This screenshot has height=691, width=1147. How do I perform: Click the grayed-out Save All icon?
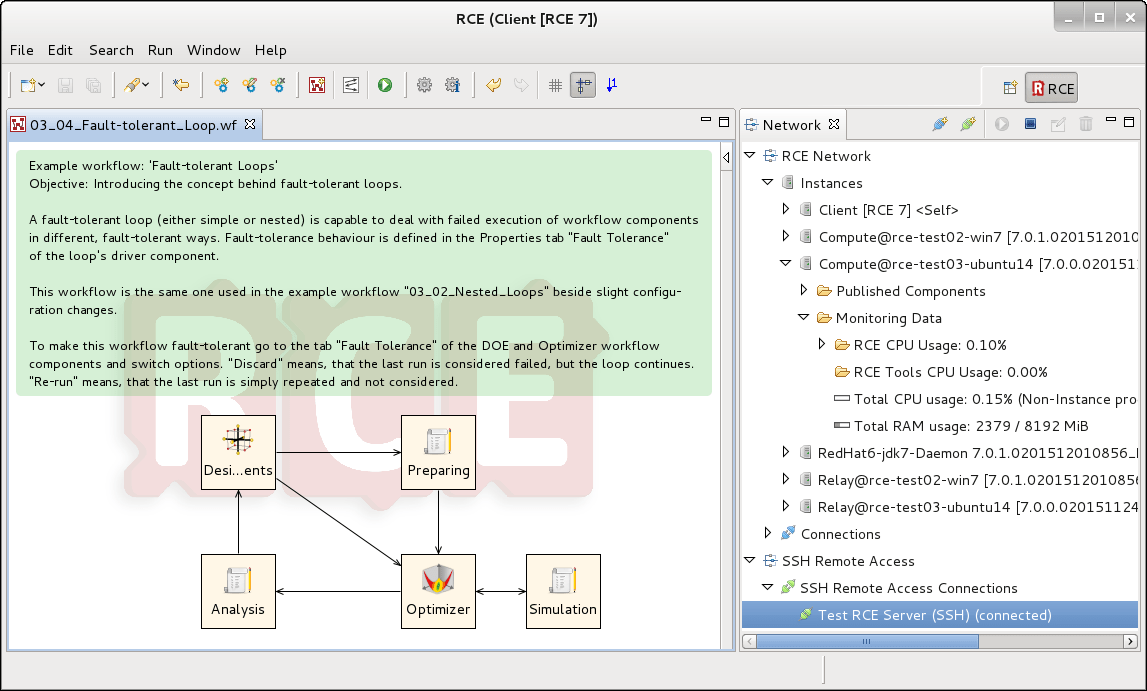pyautogui.click(x=94, y=86)
